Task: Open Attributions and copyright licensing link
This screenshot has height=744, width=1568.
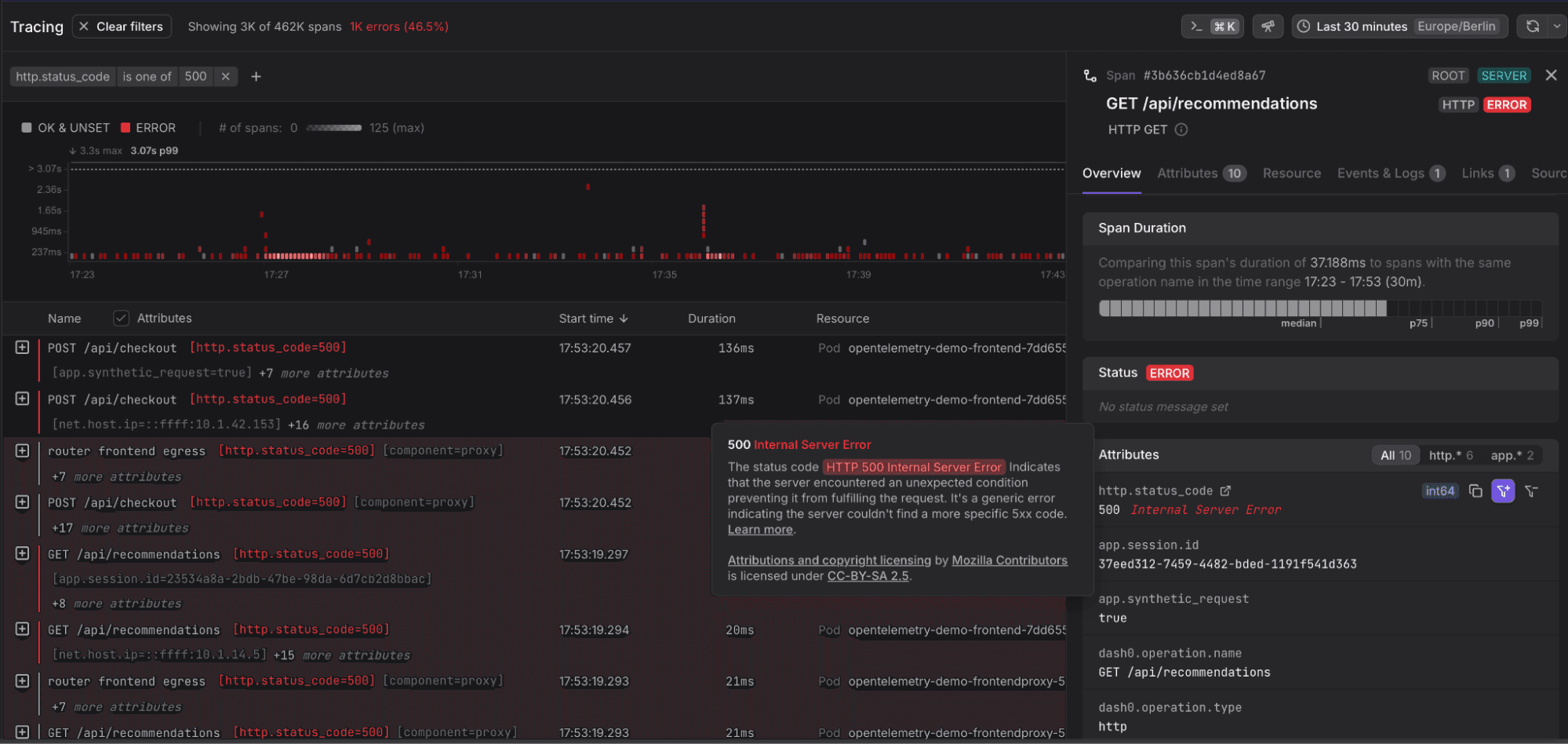Action: click(829, 560)
